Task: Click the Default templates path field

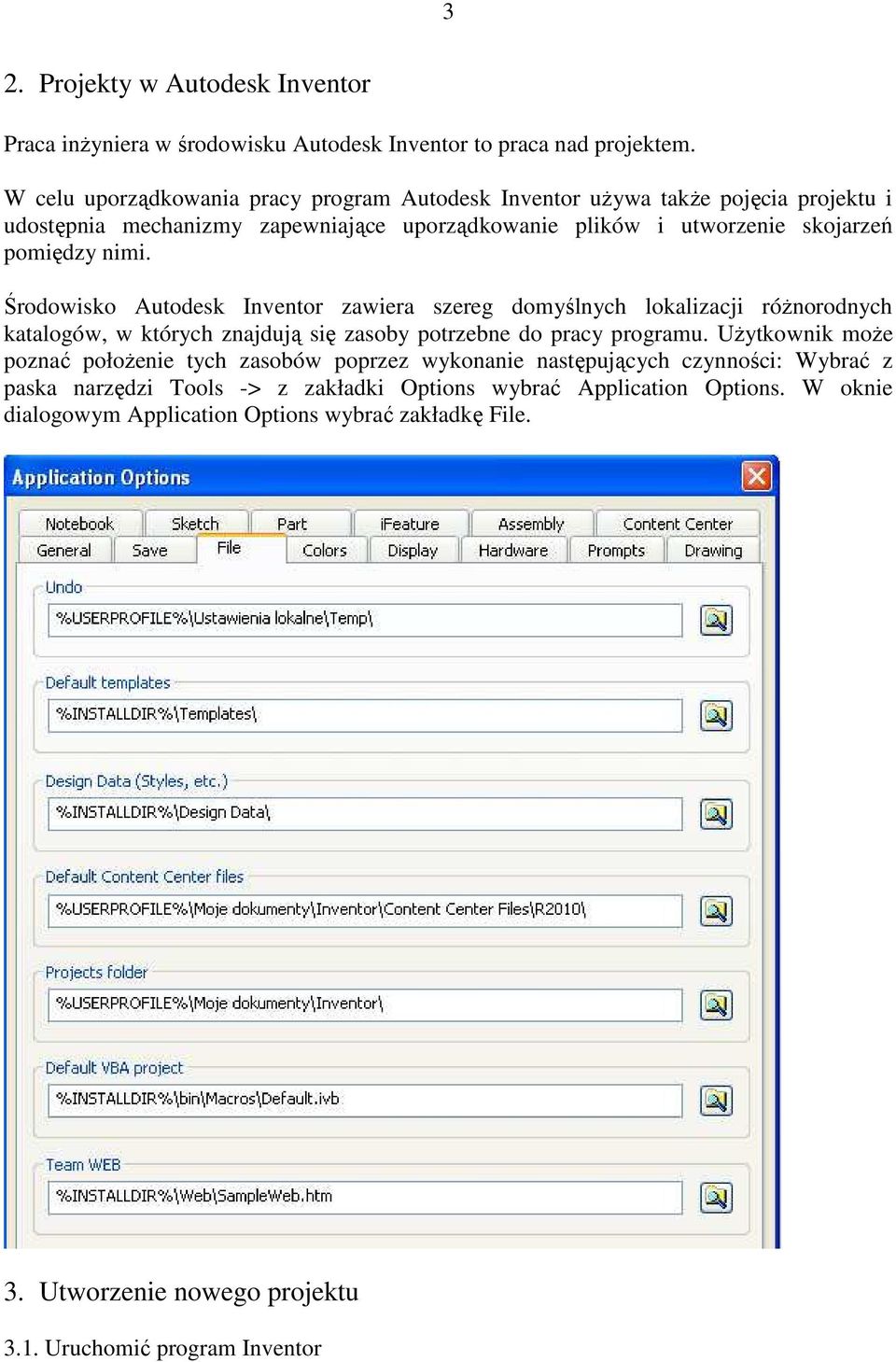Action: coord(365,715)
